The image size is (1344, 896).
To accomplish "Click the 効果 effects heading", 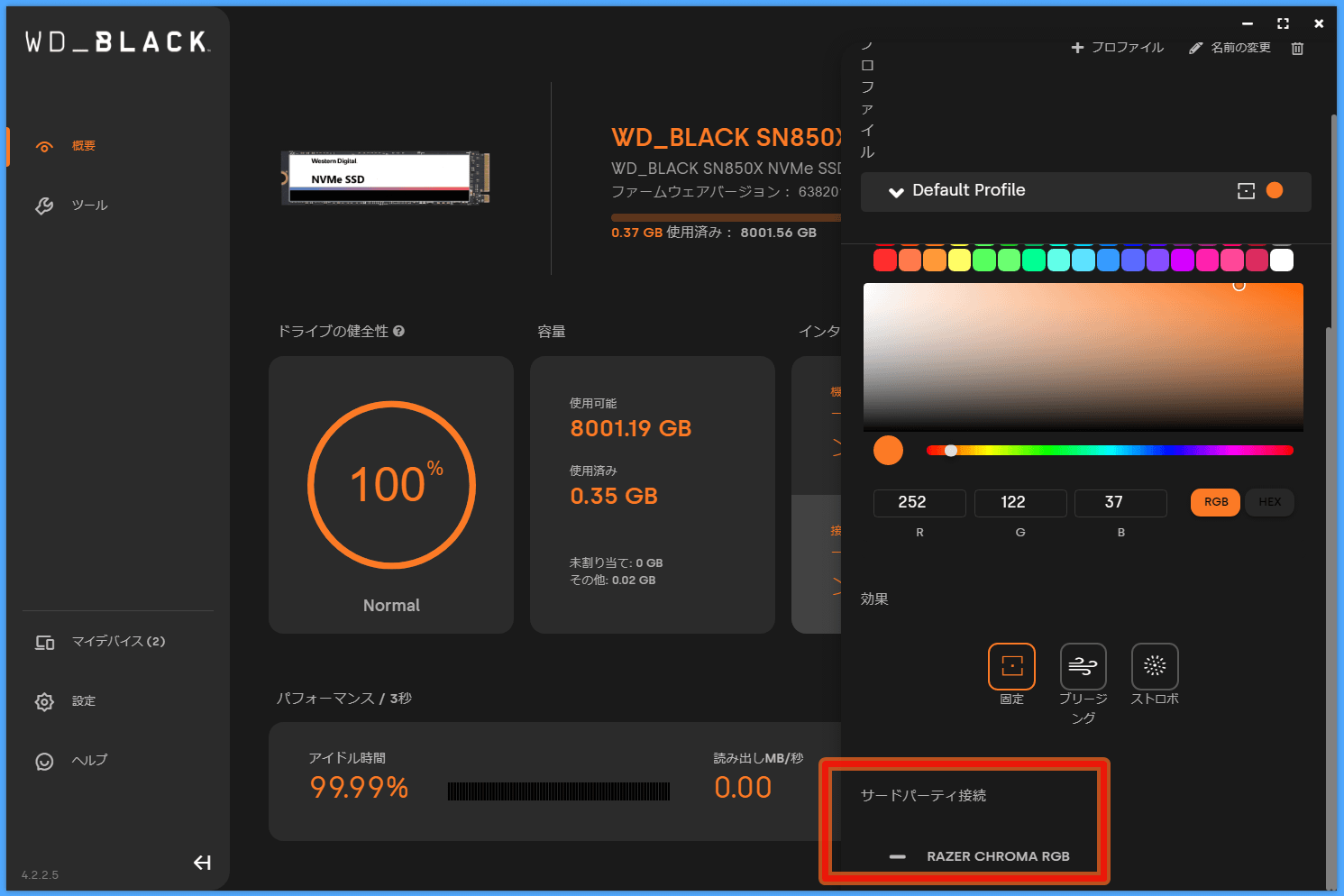I will 874,599.
